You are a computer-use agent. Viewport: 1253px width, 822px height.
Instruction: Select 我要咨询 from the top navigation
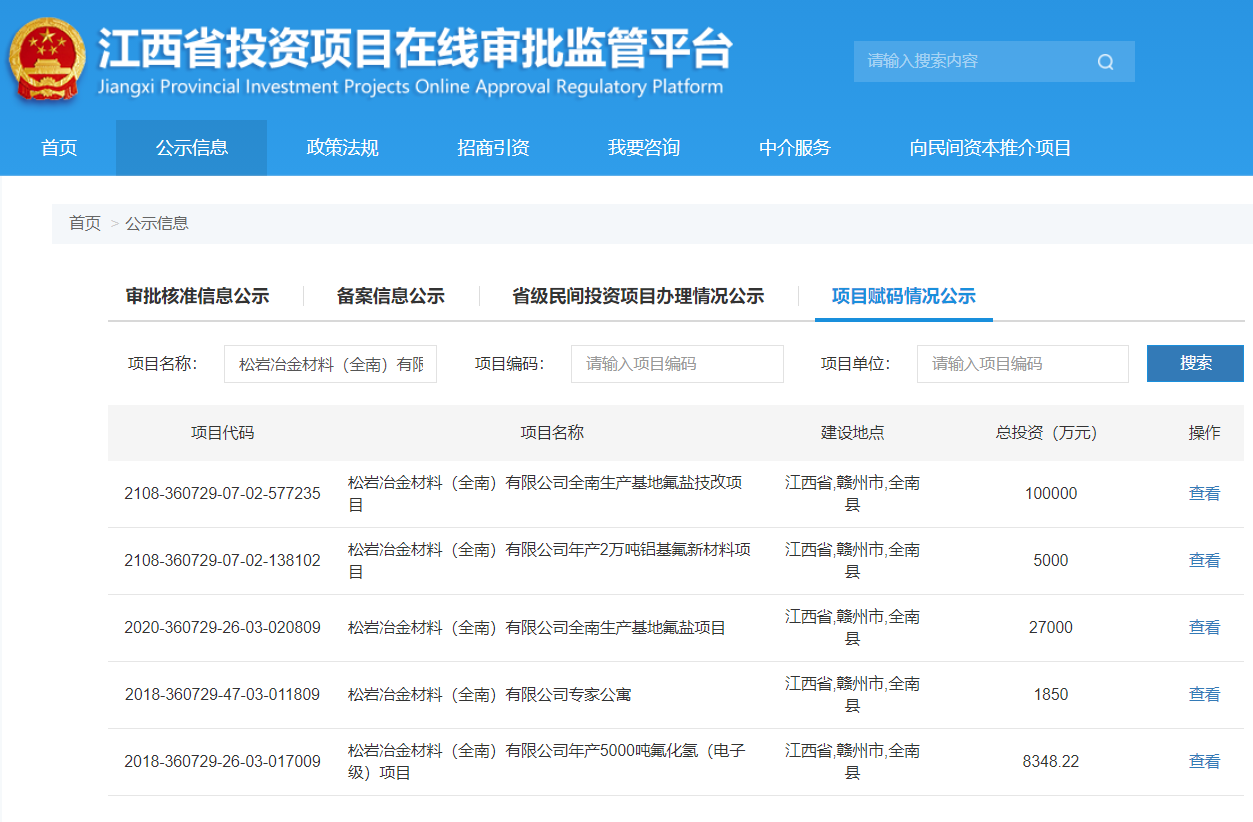643,148
